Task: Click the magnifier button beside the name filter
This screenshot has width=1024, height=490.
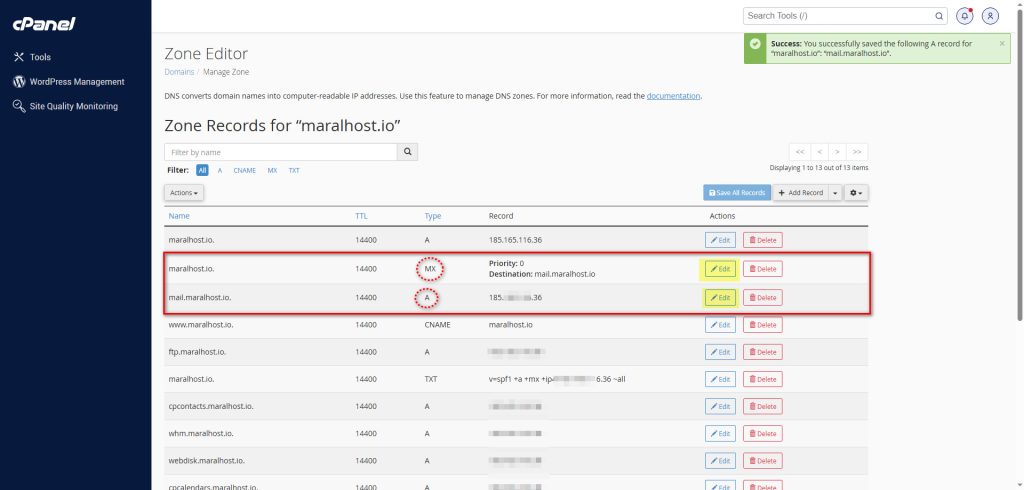Action: click(x=407, y=152)
